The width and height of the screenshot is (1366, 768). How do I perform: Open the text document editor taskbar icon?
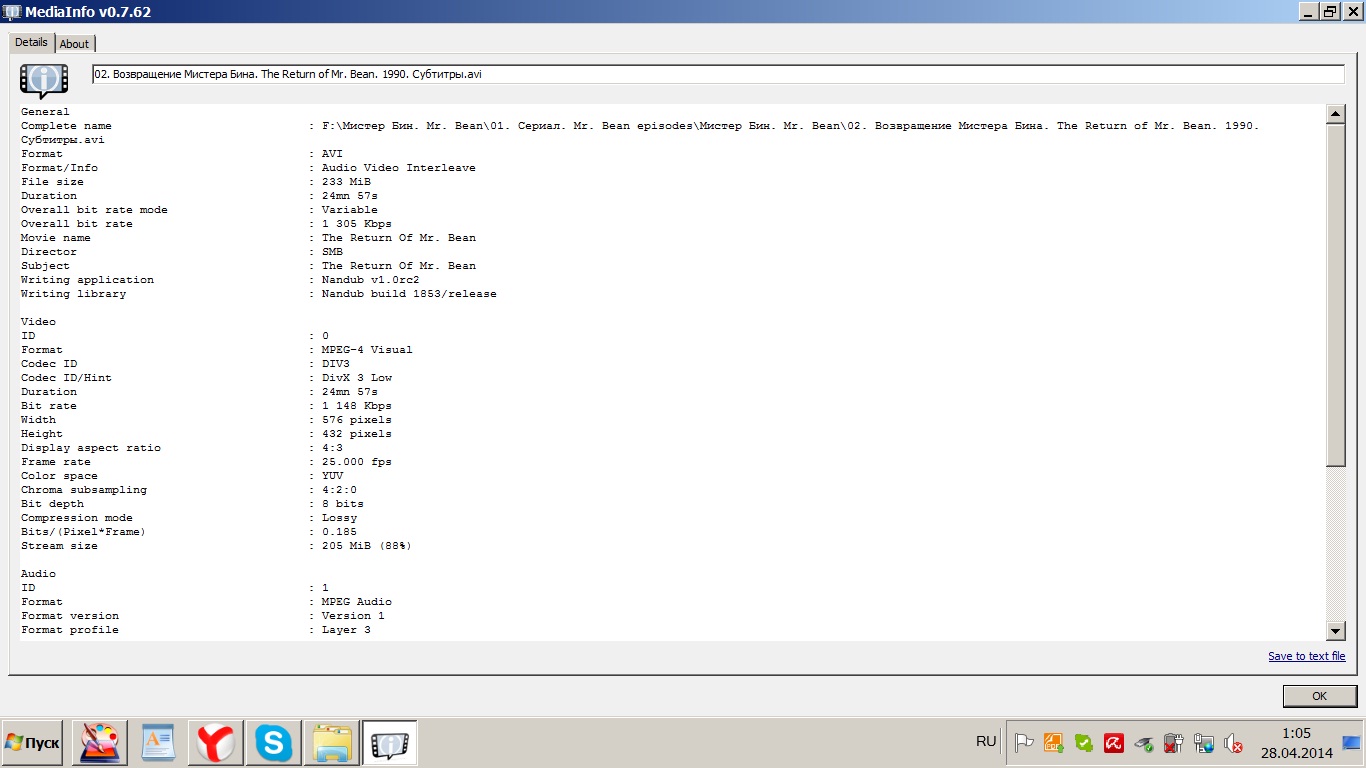(157, 743)
